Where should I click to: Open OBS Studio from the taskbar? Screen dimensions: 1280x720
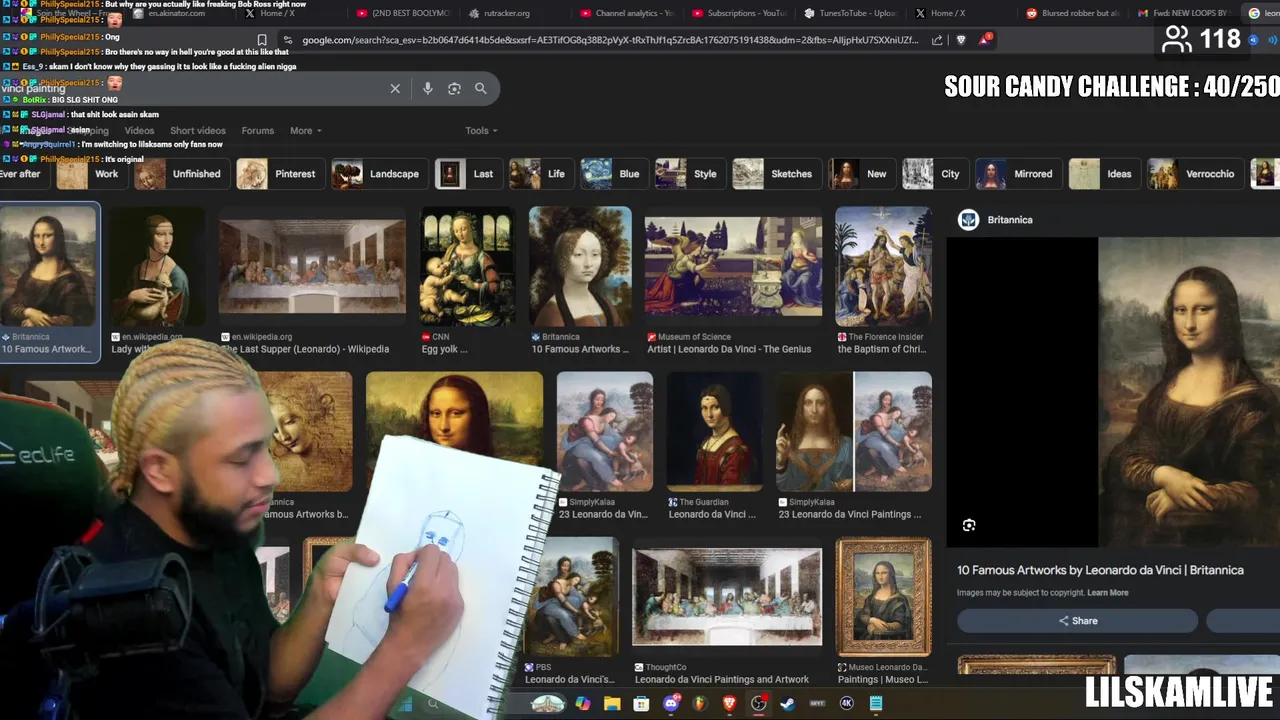click(759, 704)
